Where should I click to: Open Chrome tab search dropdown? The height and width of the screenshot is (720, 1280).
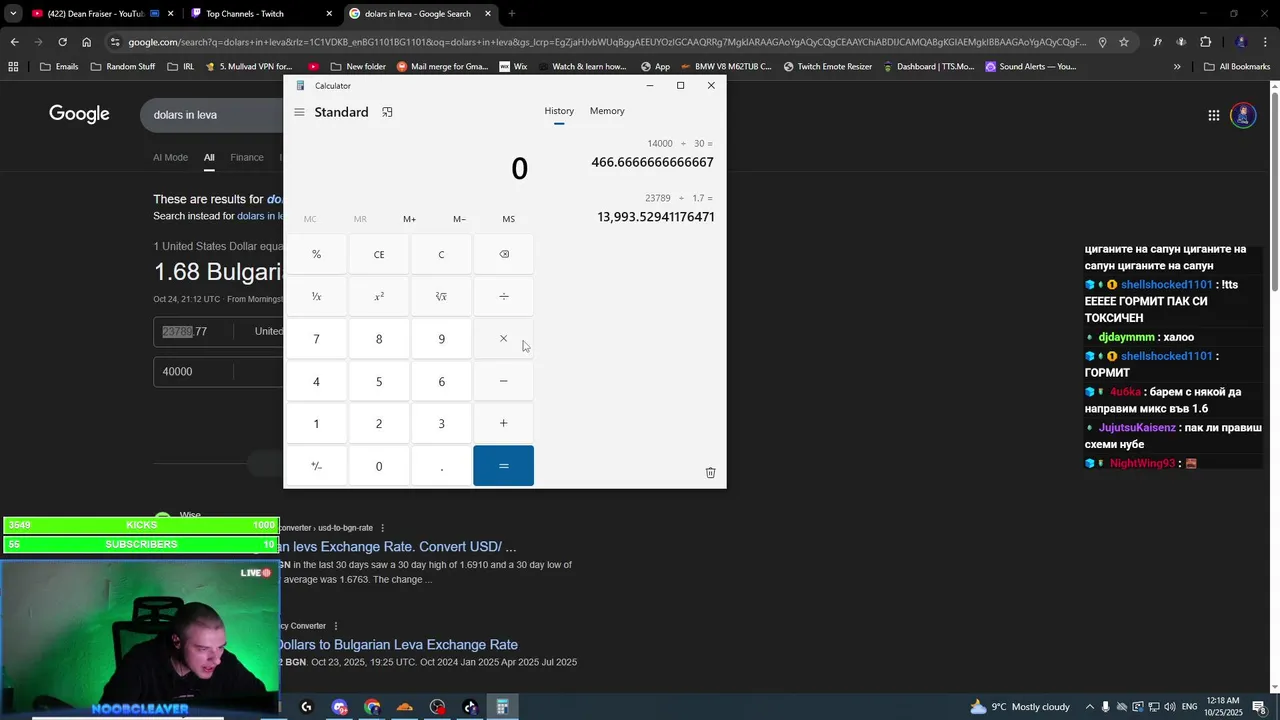pos(12,14)
